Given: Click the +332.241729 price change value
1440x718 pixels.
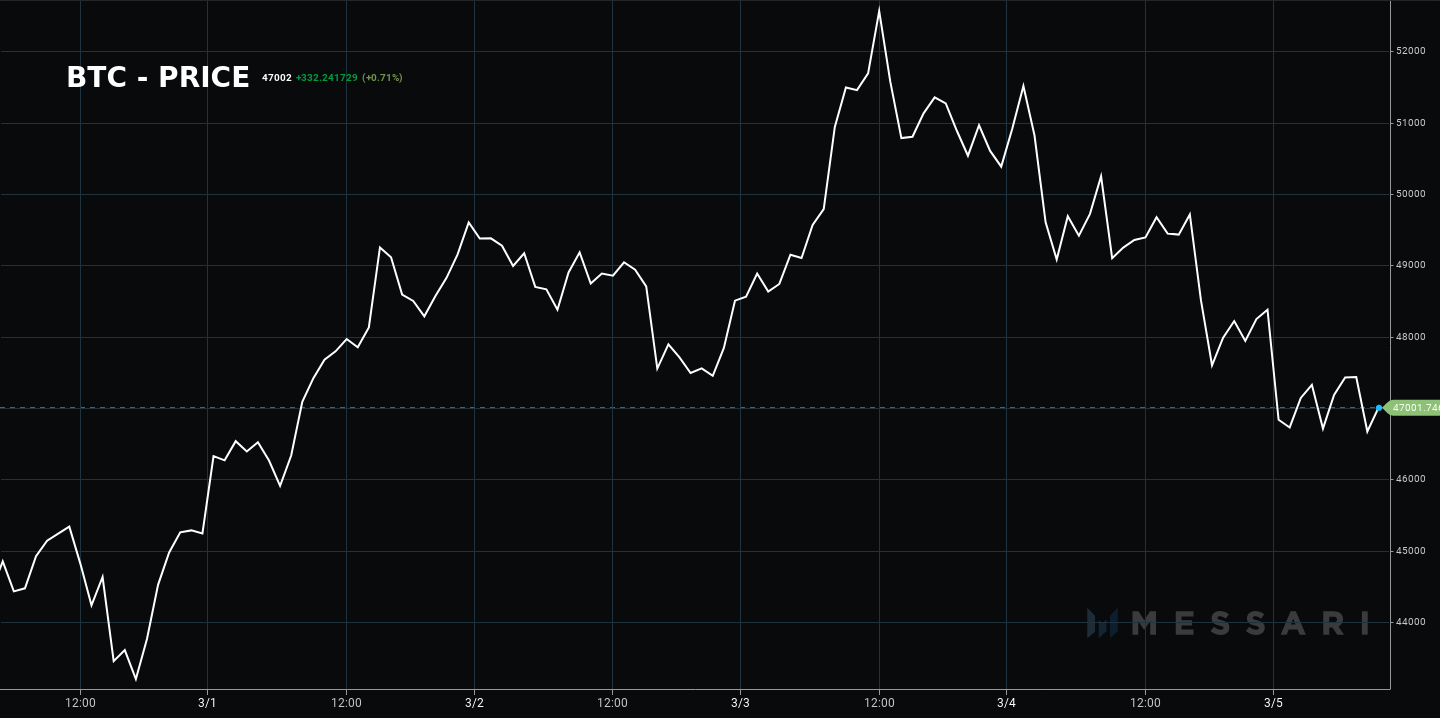Looking at the screenshot, I should click(326, 77).
